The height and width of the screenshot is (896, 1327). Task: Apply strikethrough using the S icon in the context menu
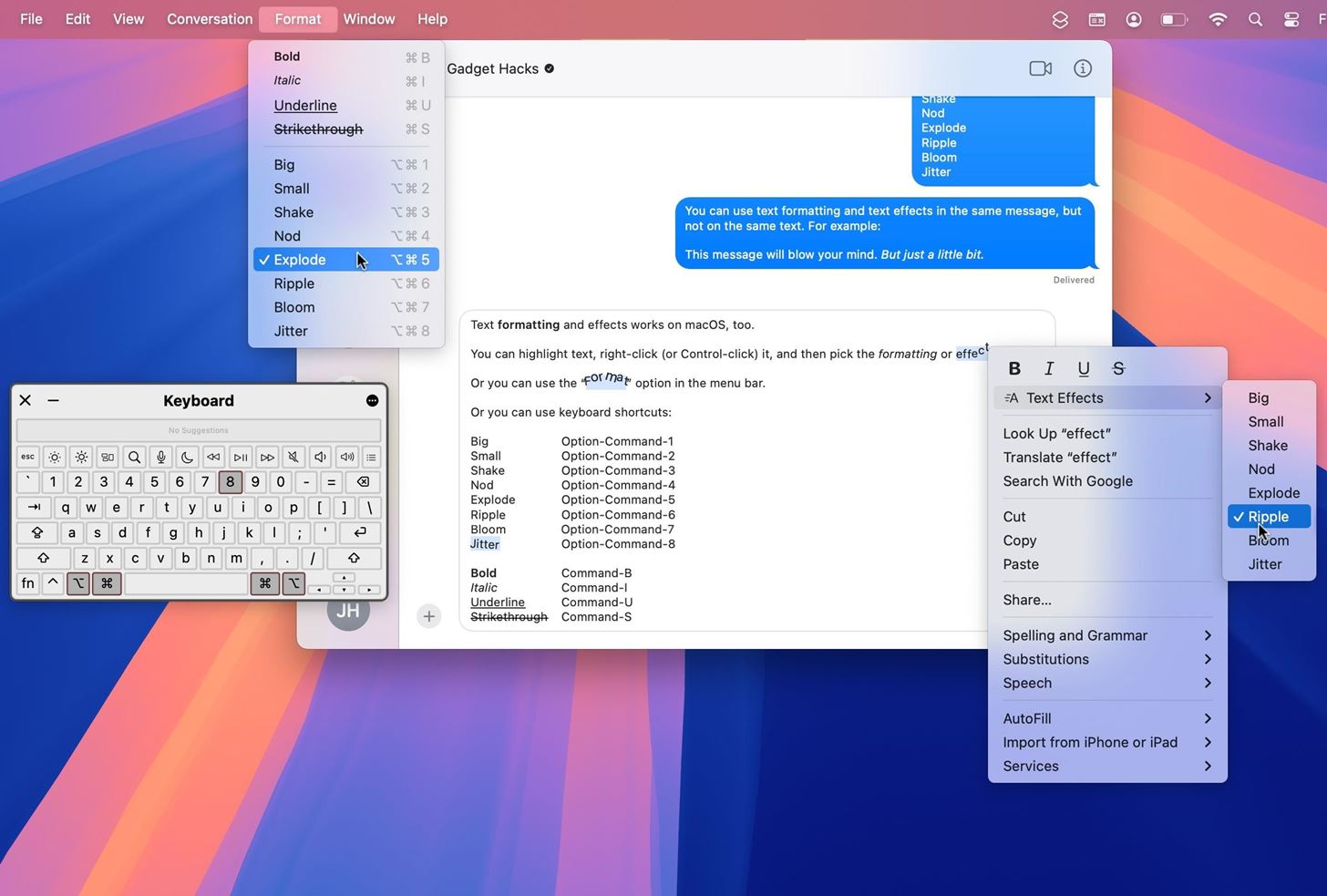click(1118, 368)
